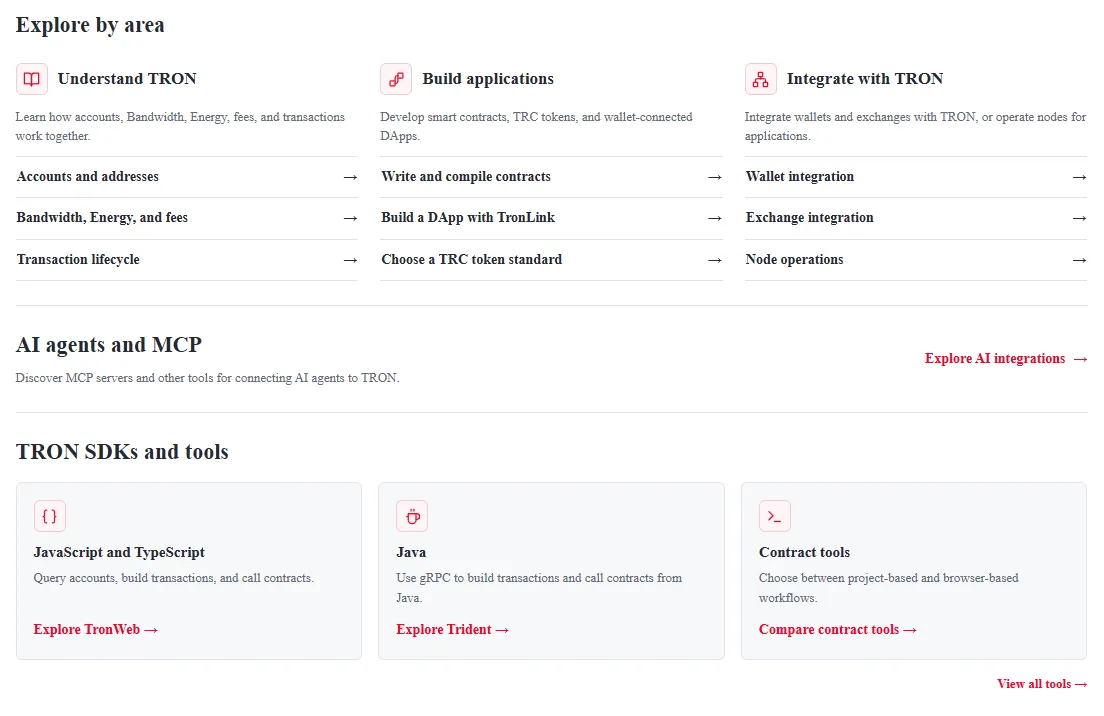1104x716 pixels.
Task: Click View all tools
Action: [1042, 684]
